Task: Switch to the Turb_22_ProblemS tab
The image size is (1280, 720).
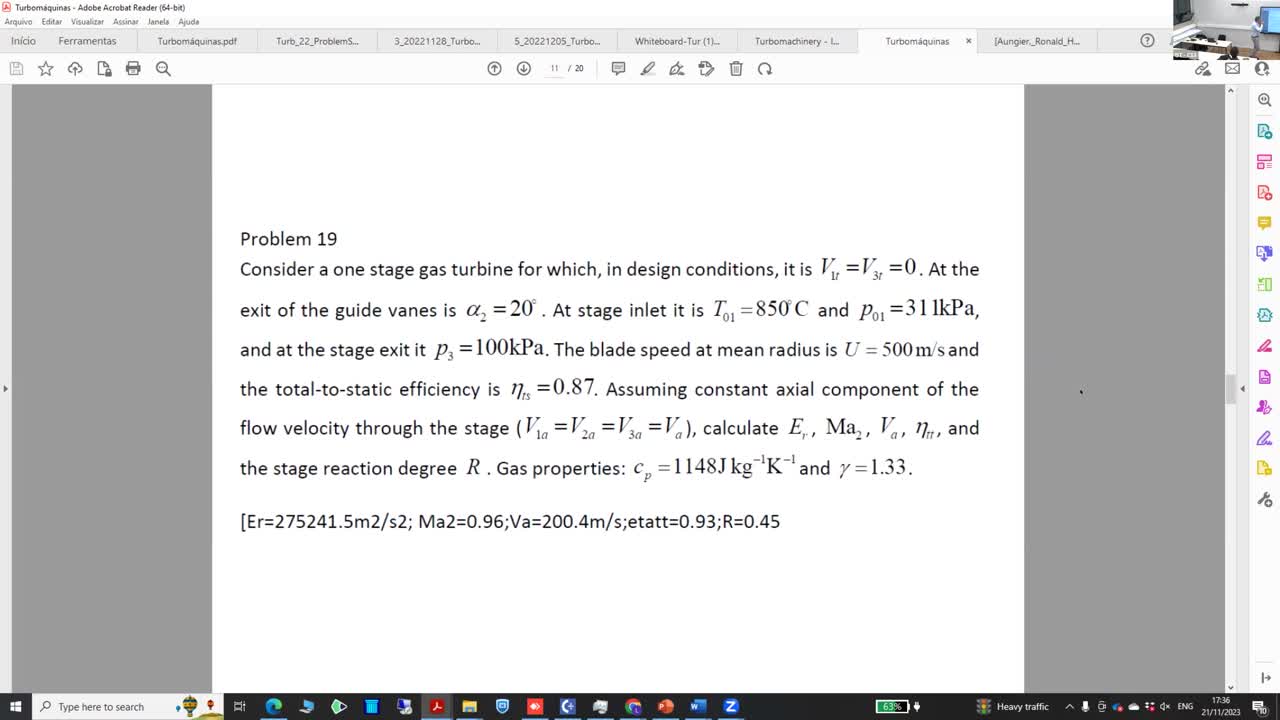Action: pyautogui.click(x=317, y=41)
